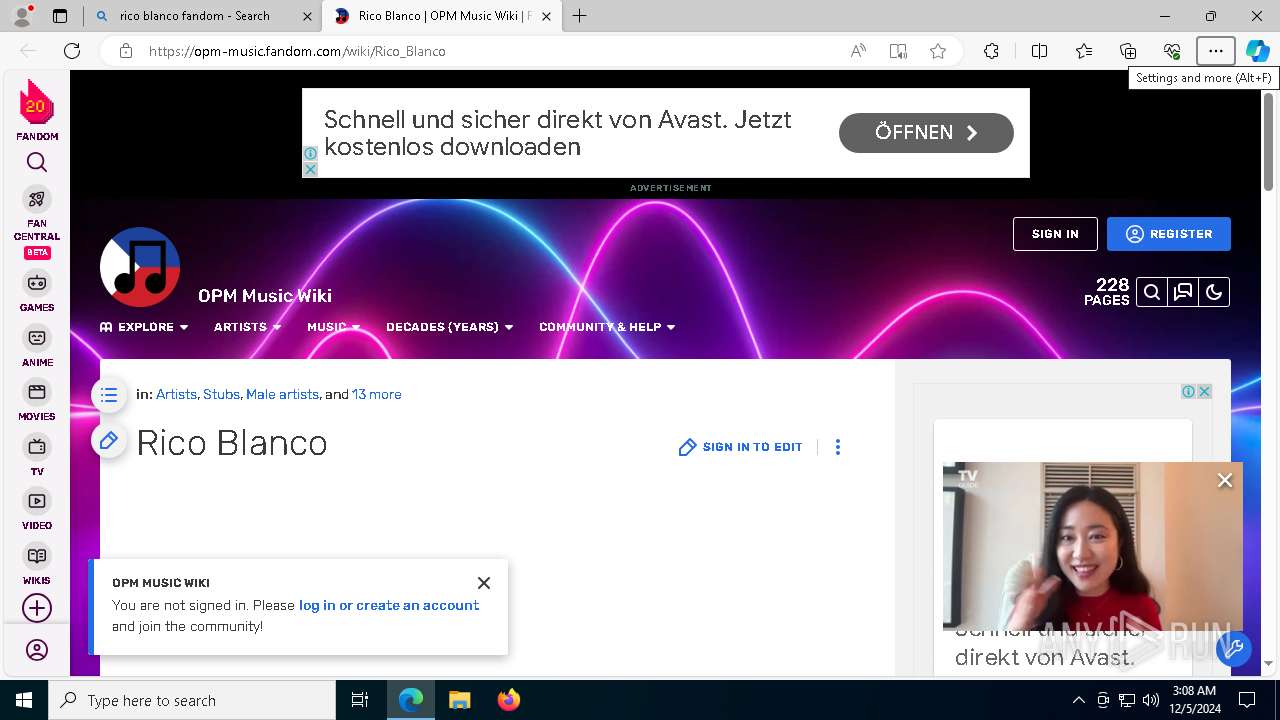Close the floating video player
The height and width of the screenshot is (720, 1280).
tap(1225, 481)
